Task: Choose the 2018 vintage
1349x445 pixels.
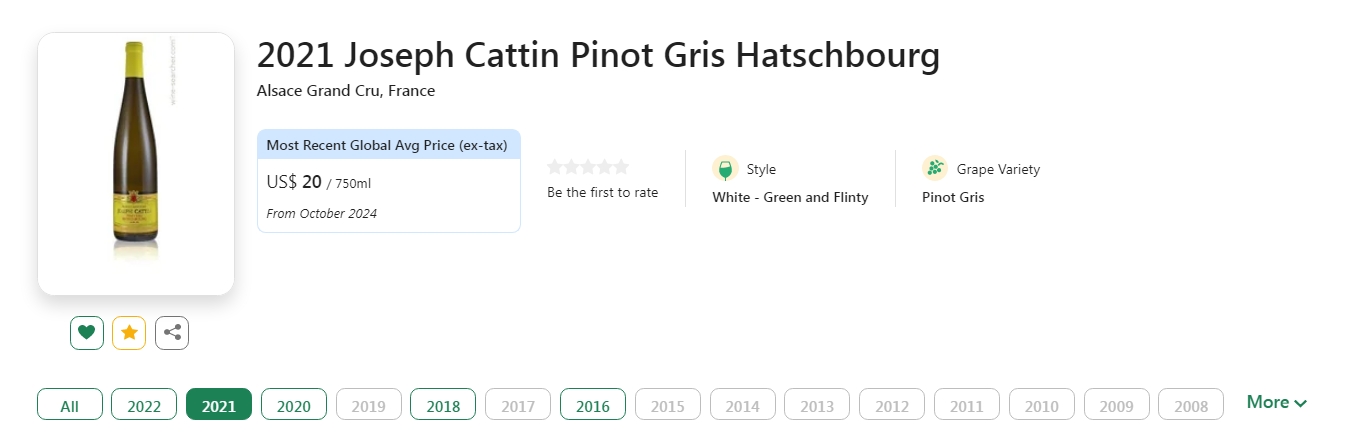Action: point(443,405)
